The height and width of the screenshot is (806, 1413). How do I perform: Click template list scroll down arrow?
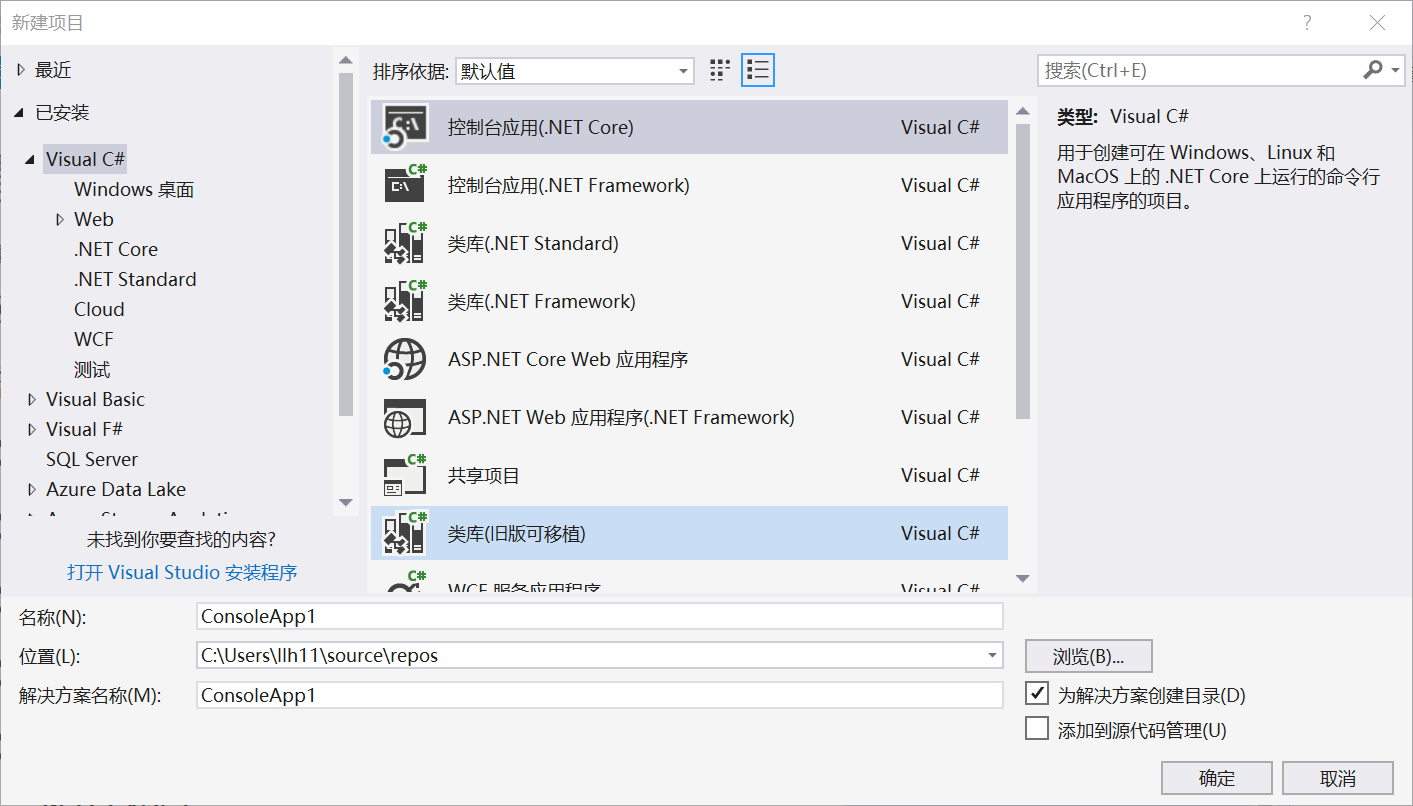1023,578
